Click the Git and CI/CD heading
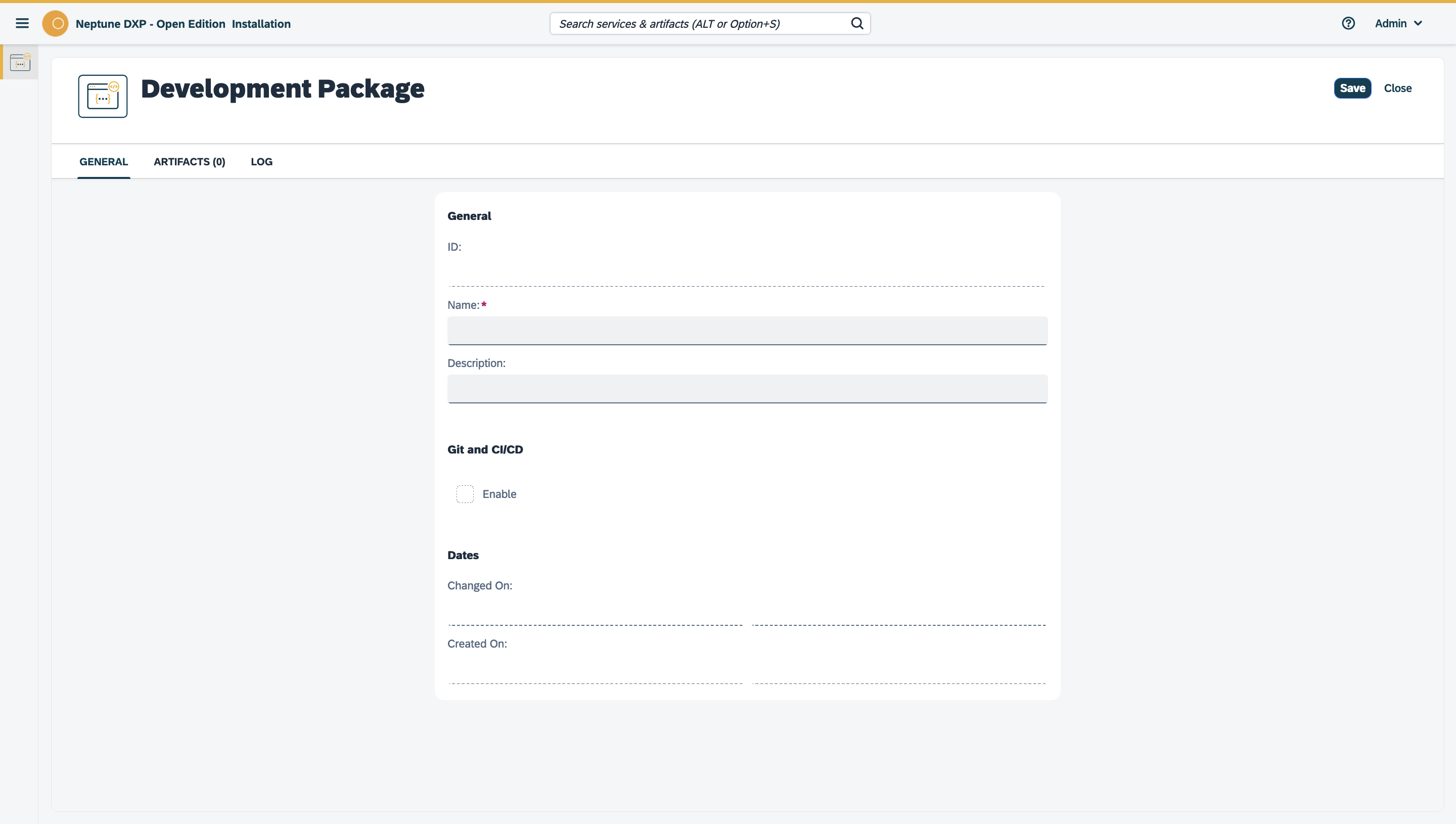The image size is (1456, 824). click(485, 449)
